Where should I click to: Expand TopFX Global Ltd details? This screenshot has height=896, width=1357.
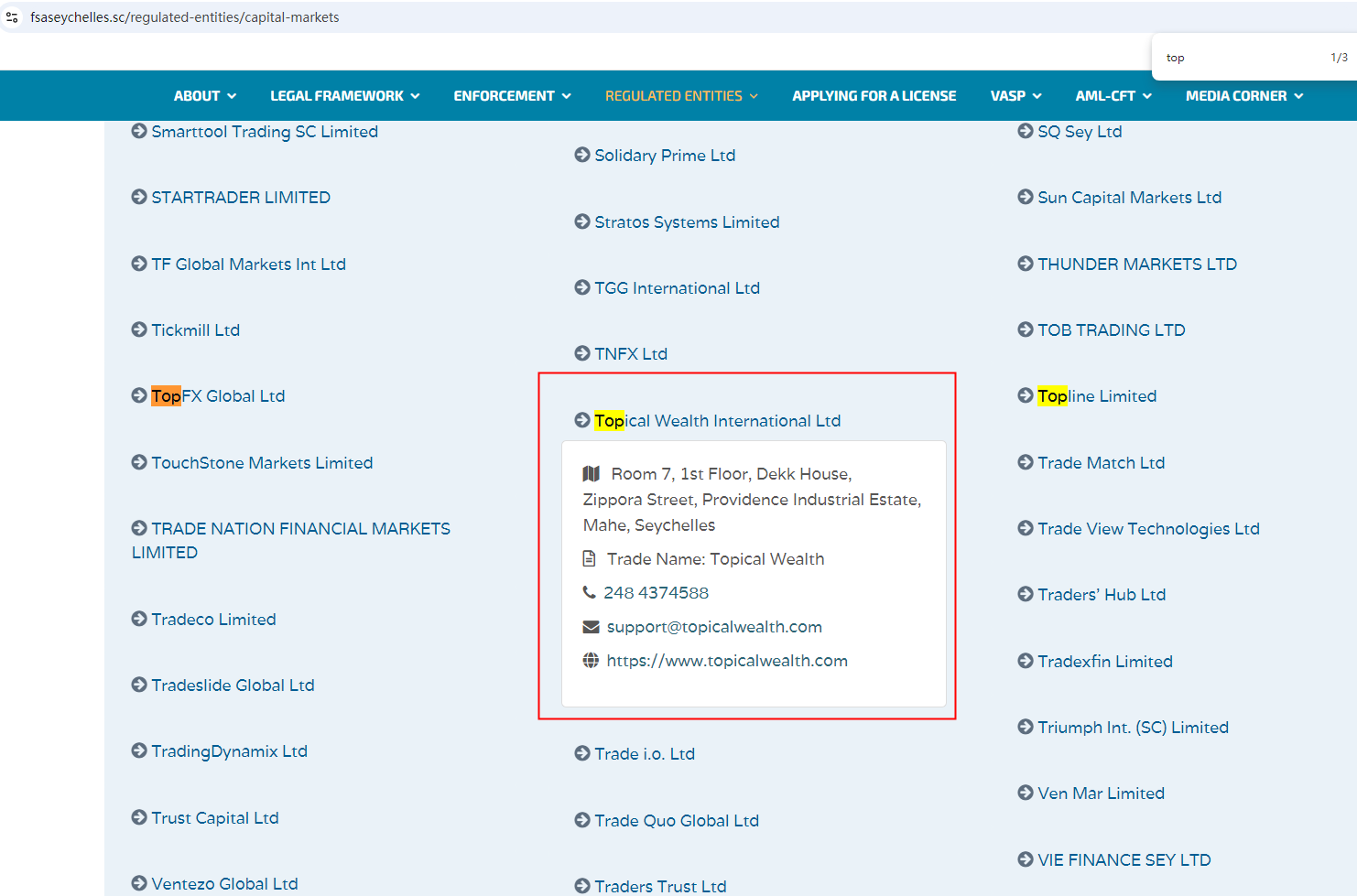(218, 396)
